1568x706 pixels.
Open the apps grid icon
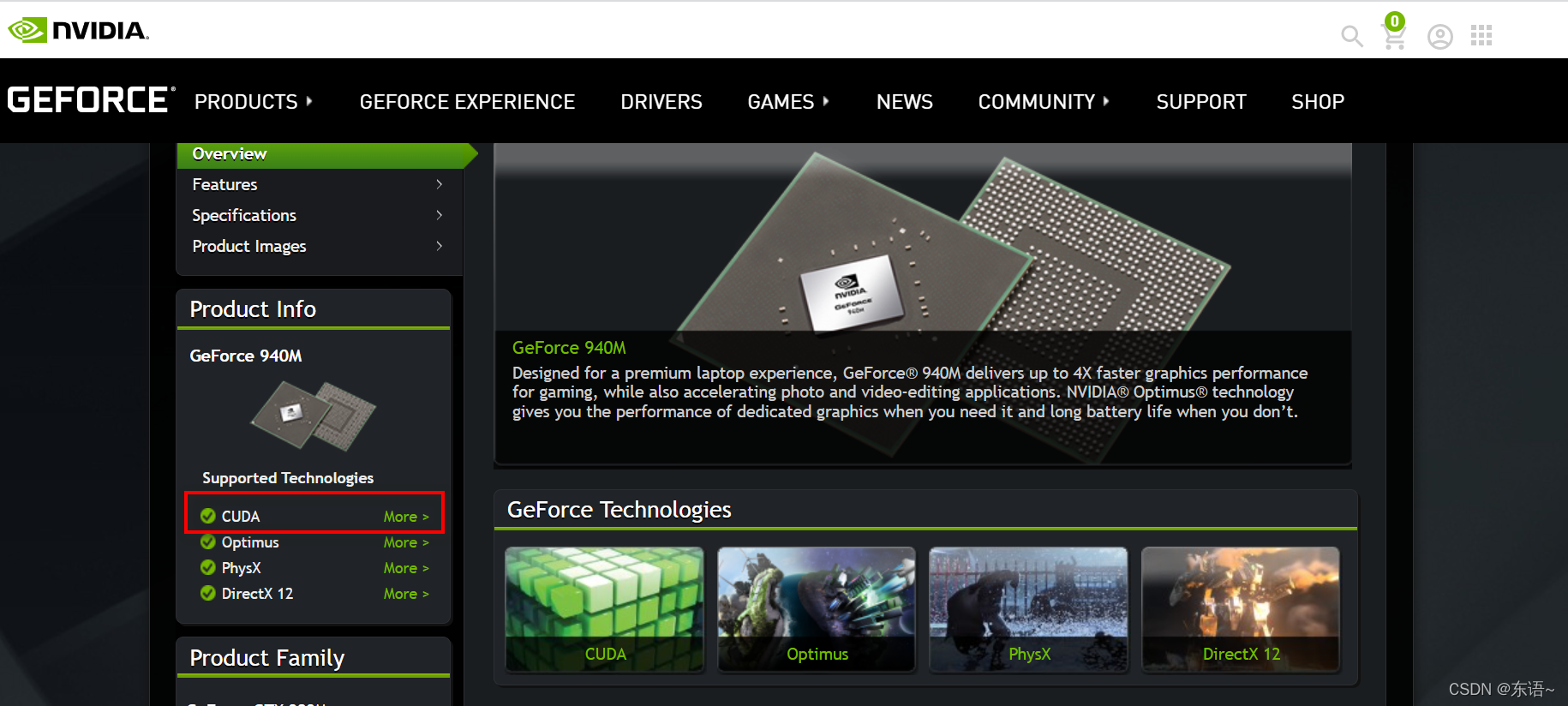tap(1481, 35)
